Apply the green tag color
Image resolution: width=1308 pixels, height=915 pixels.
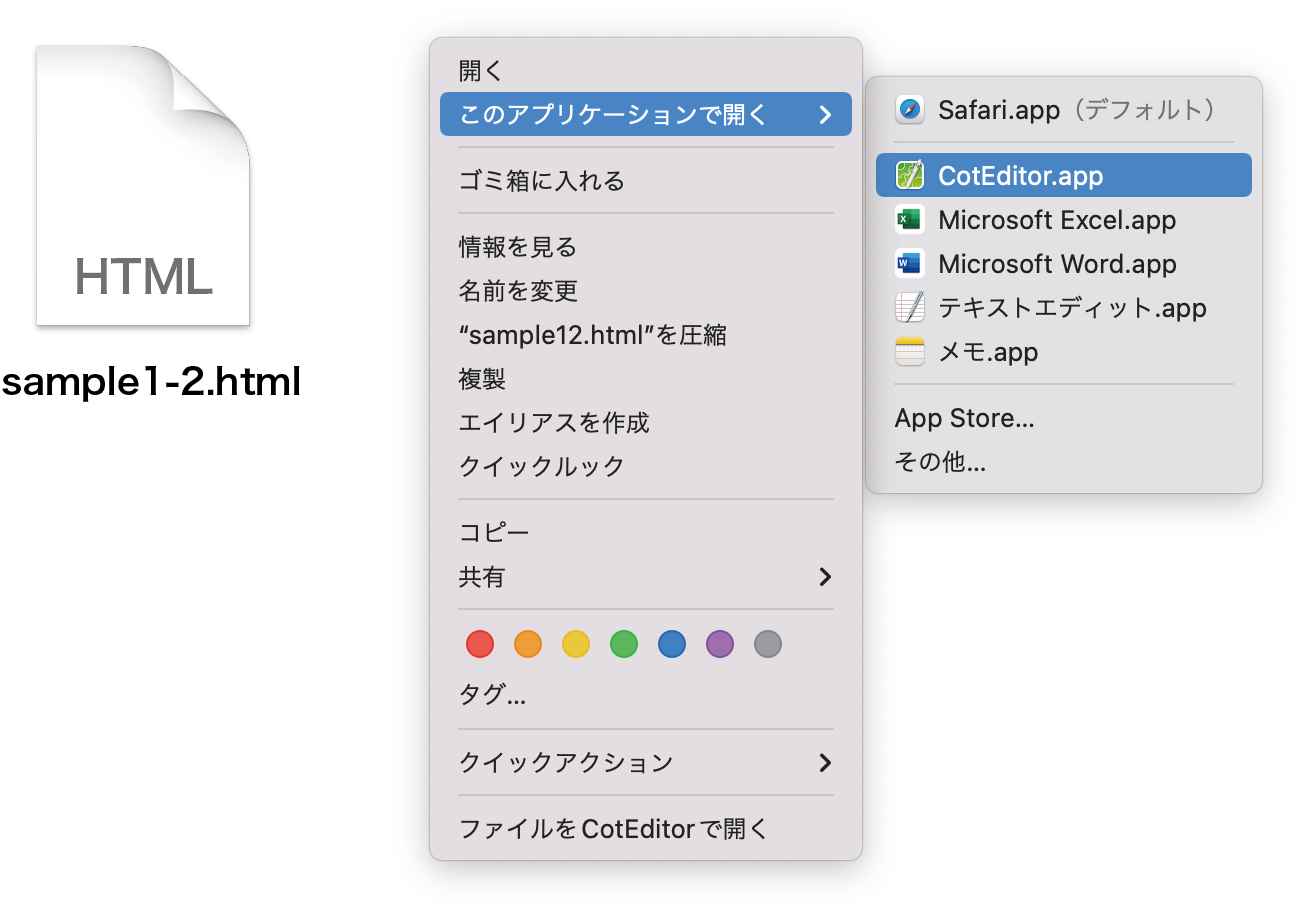[624, 644]
